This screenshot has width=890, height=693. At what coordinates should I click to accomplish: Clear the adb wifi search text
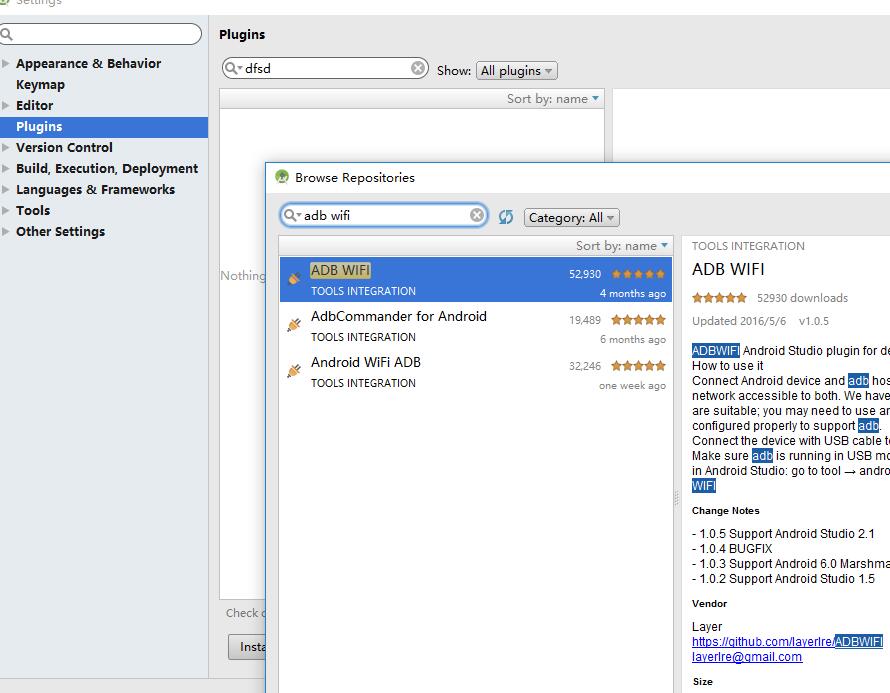[x=477, y=215]
